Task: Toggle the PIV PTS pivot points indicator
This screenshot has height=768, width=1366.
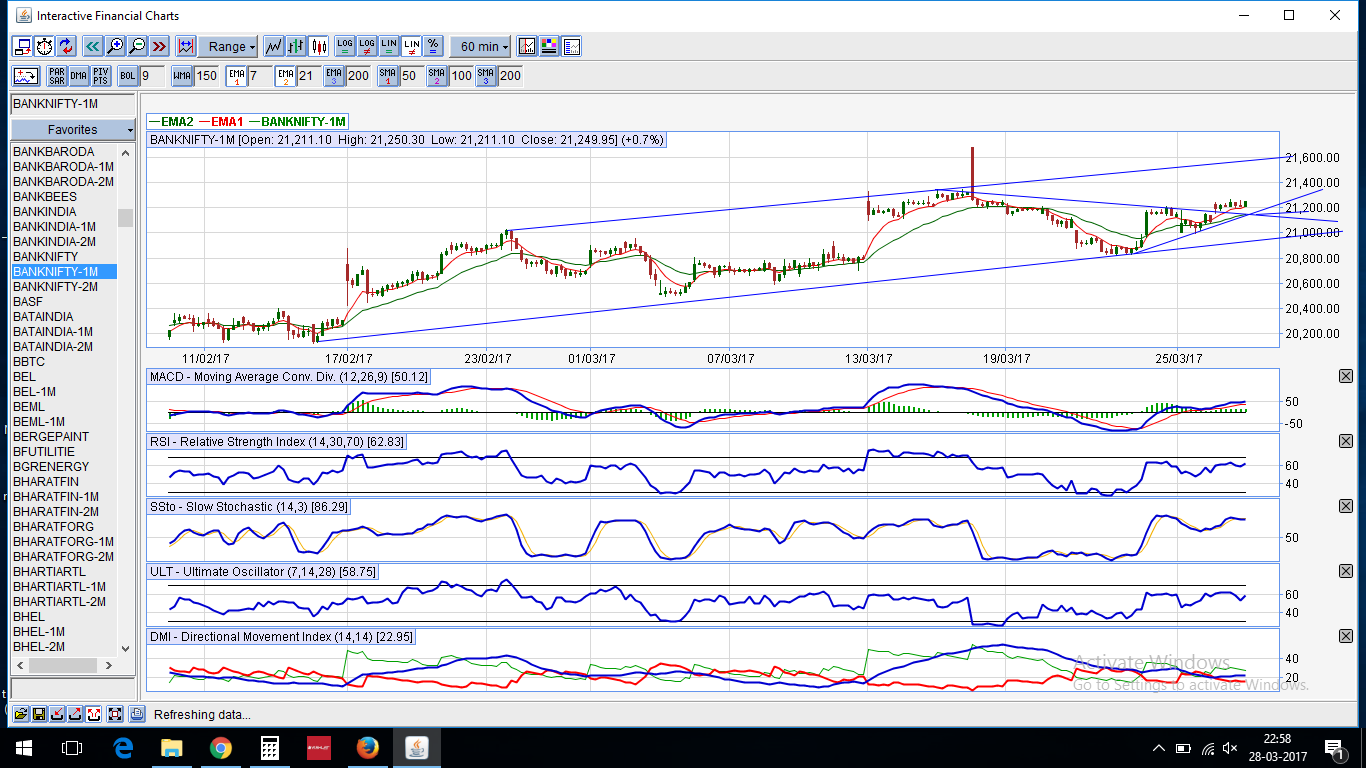Action: (101, 75)
